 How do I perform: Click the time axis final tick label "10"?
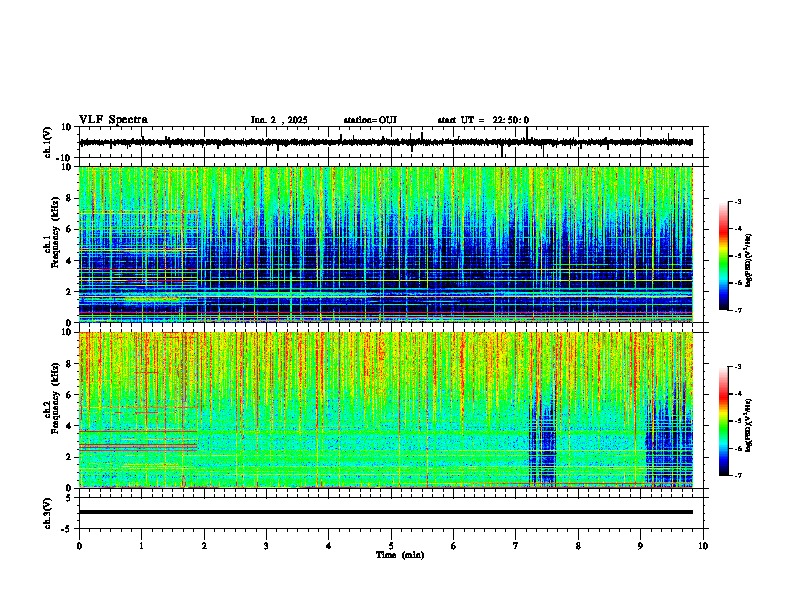click(x=703, y=546)
